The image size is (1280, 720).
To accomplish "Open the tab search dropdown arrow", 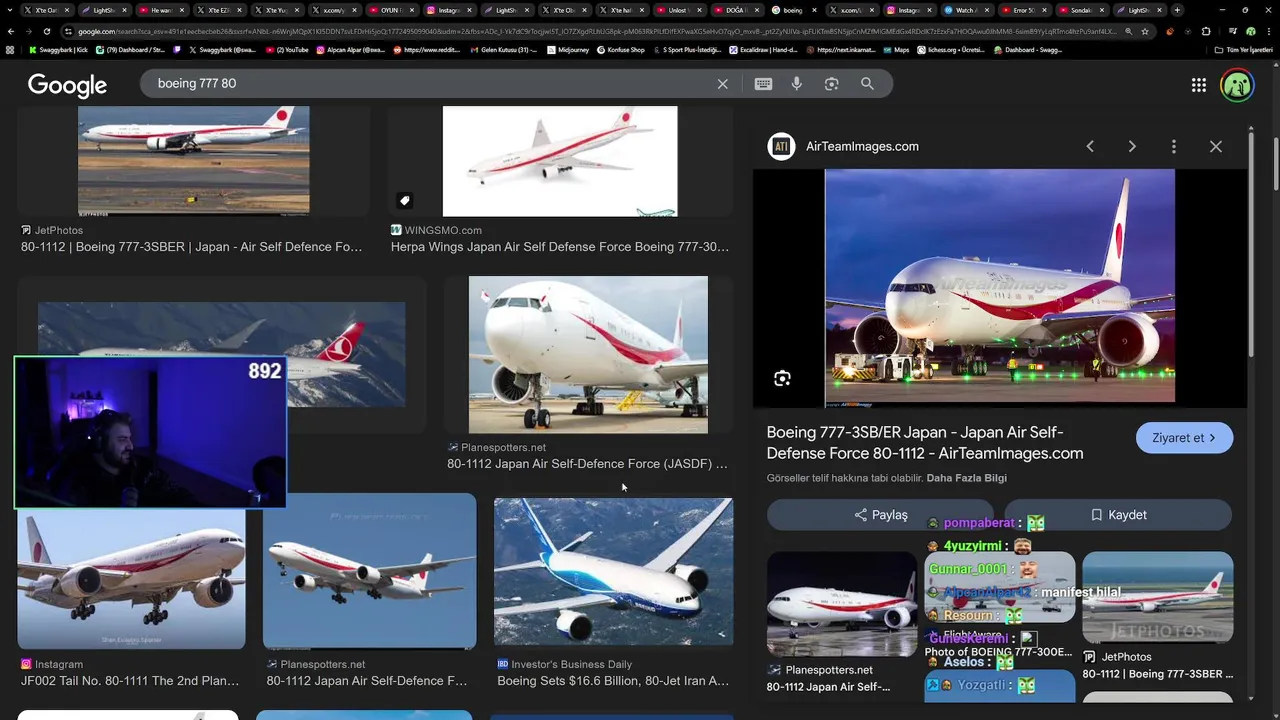I will [x=10, y=10].
